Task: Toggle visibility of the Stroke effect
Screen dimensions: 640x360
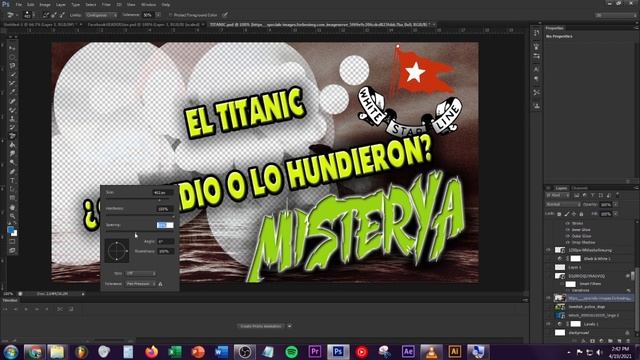Action: click(567, 224)
